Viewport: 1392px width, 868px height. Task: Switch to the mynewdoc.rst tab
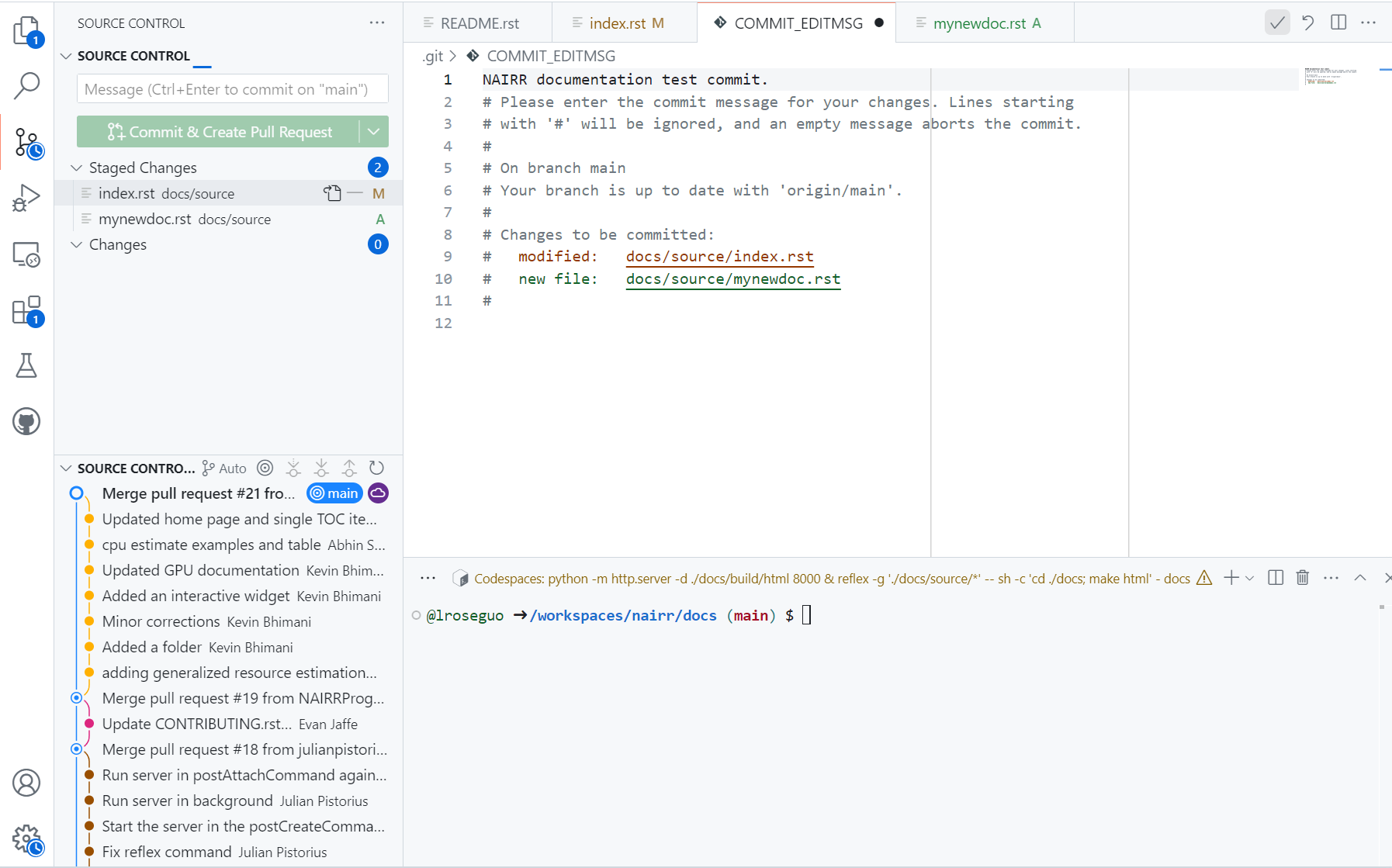click(x=985, y=23)
